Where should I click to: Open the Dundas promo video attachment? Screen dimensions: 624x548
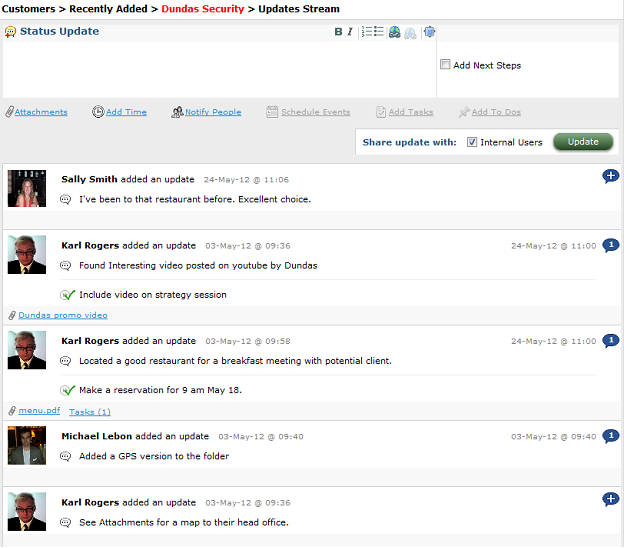point(63,315)
